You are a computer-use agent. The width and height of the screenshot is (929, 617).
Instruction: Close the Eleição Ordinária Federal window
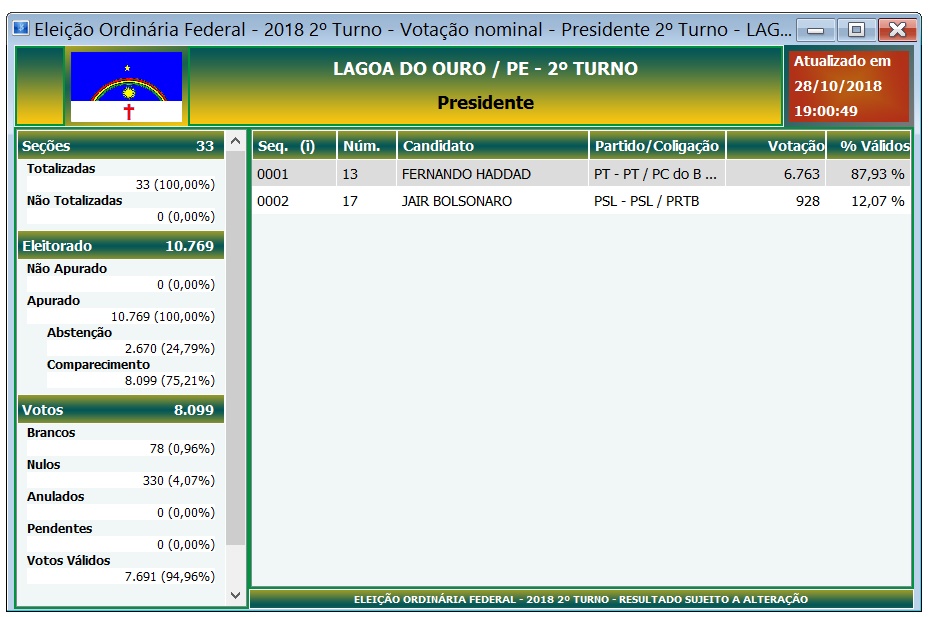[x=897, y=30]
